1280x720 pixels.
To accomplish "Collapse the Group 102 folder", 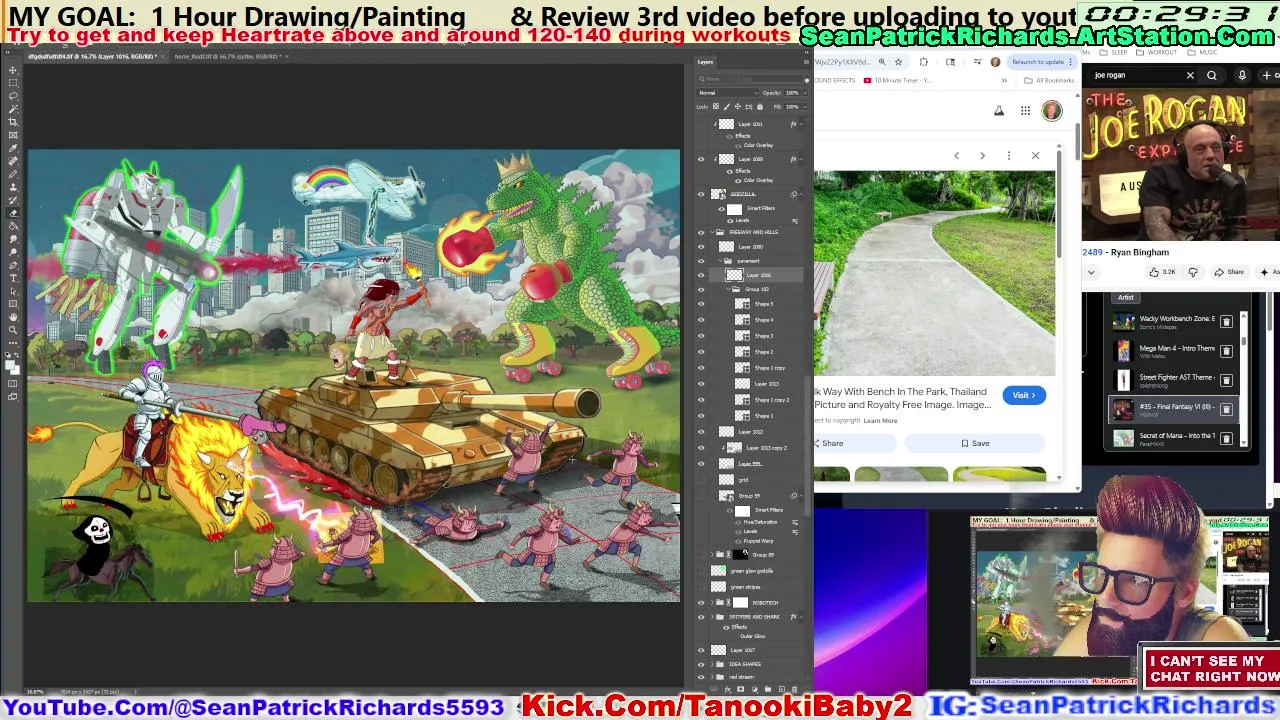I will [729, 289].
